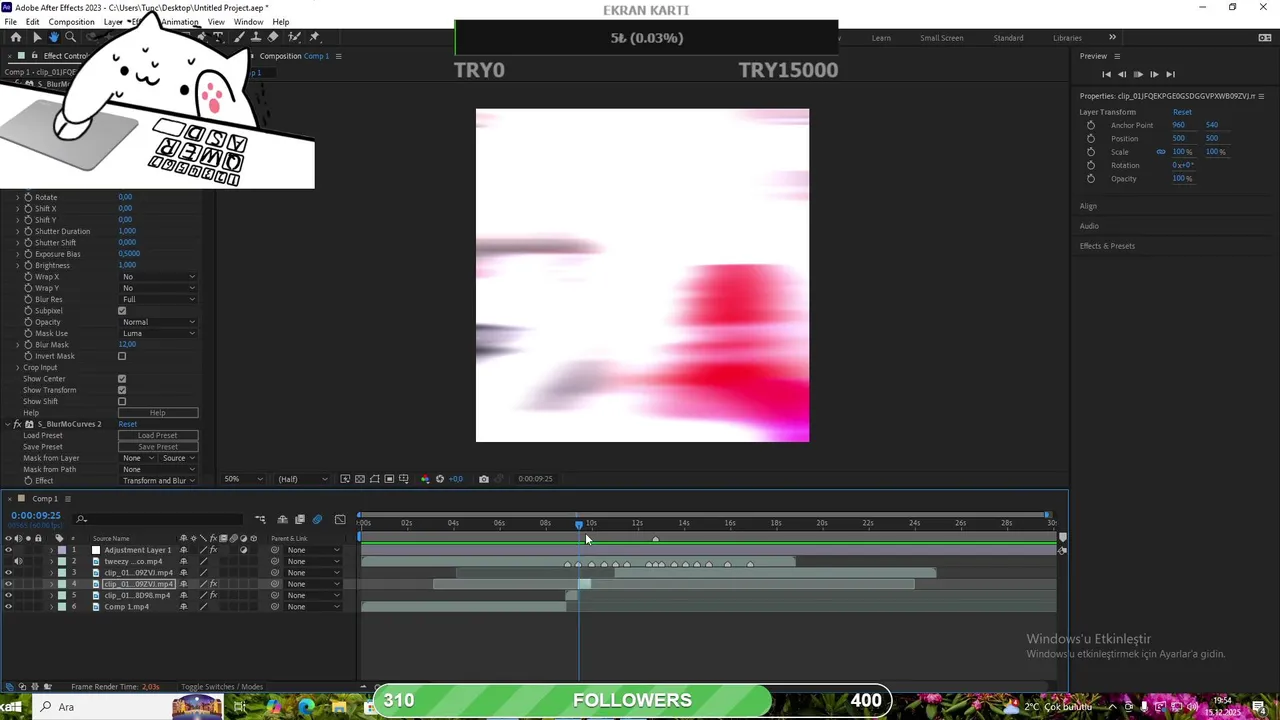Hide layer 5 clip_01...8D98.mp4 eye
The image size is (1280, 720).
click(x=9, y=595)
